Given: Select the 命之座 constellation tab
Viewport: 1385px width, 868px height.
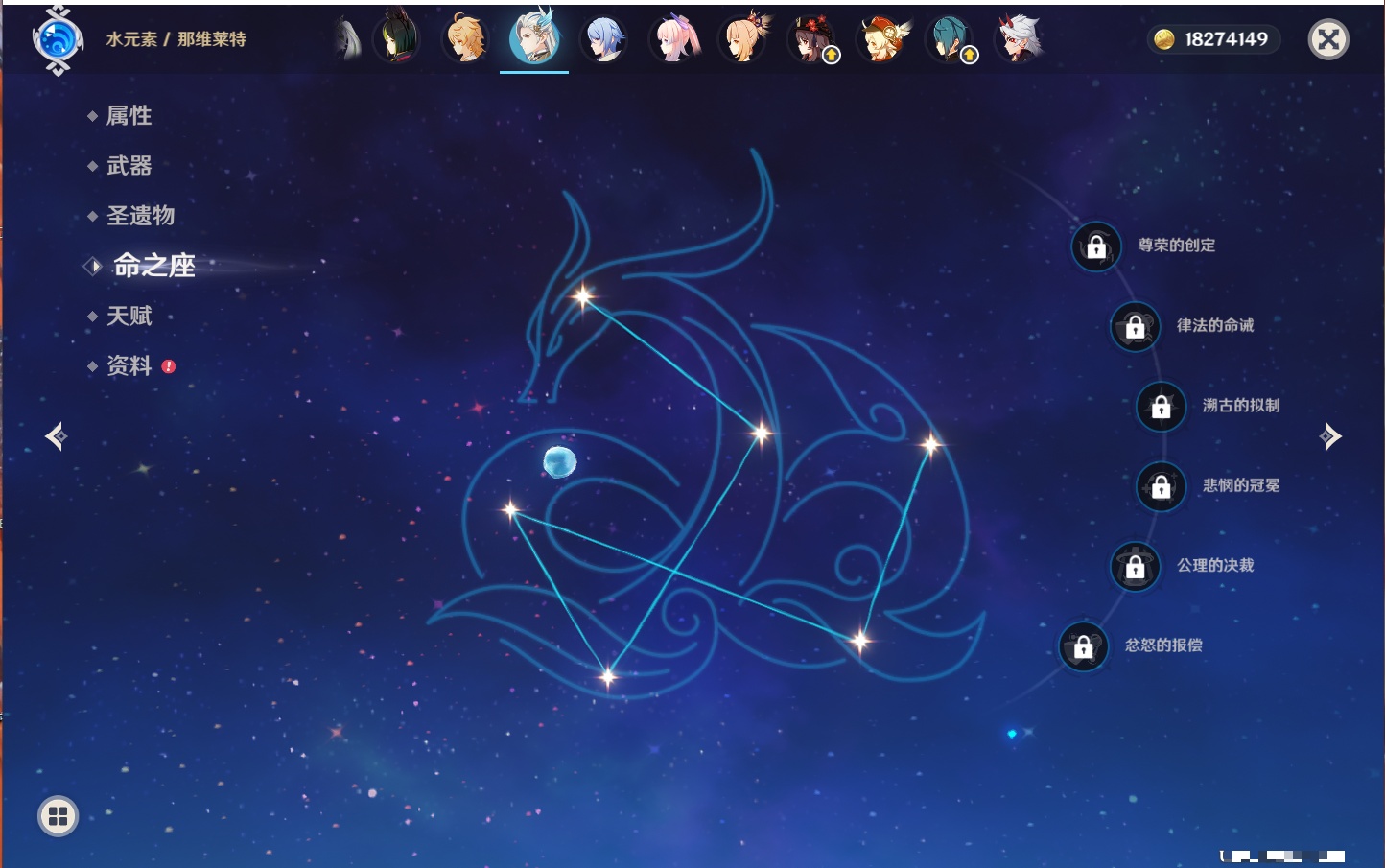Looking at the screenshot, I should coord(153,266).
